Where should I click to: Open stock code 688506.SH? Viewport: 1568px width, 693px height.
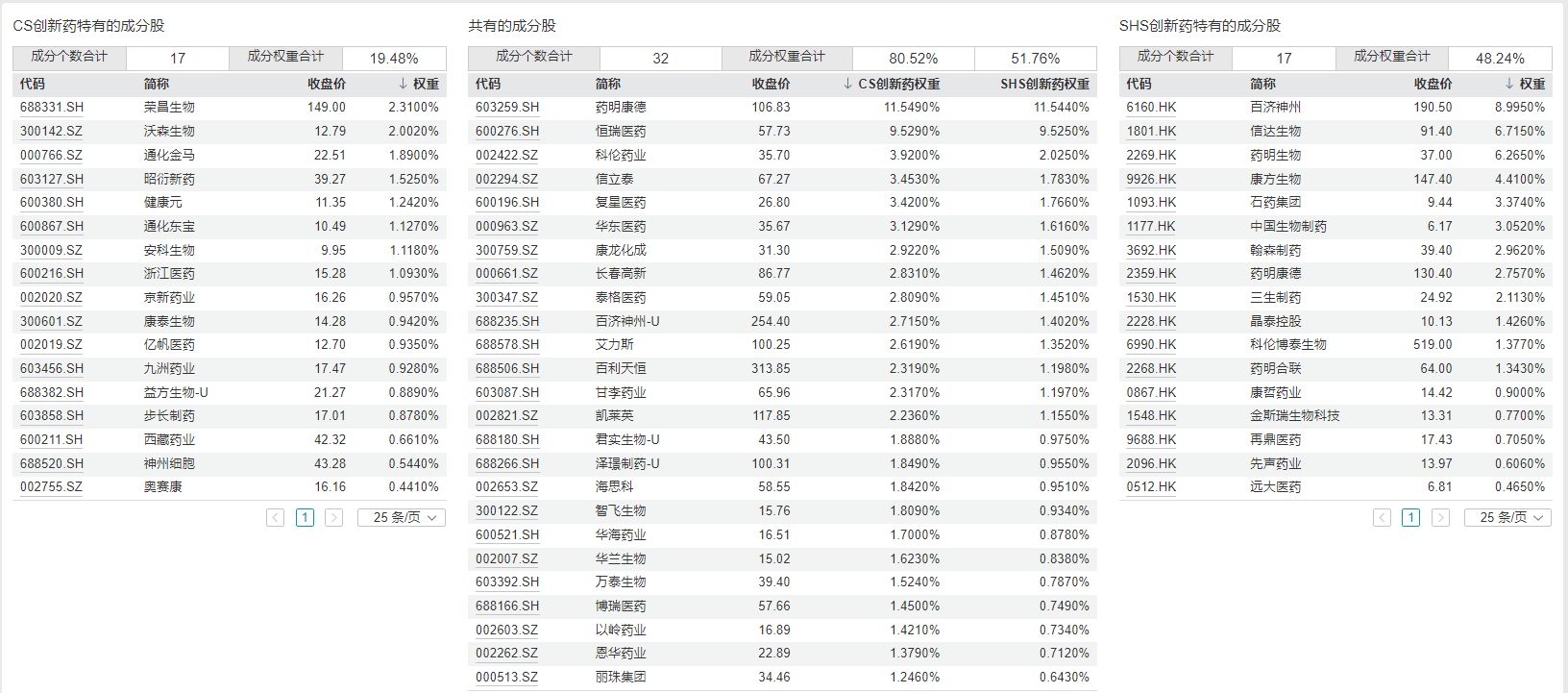click(507, 368)
